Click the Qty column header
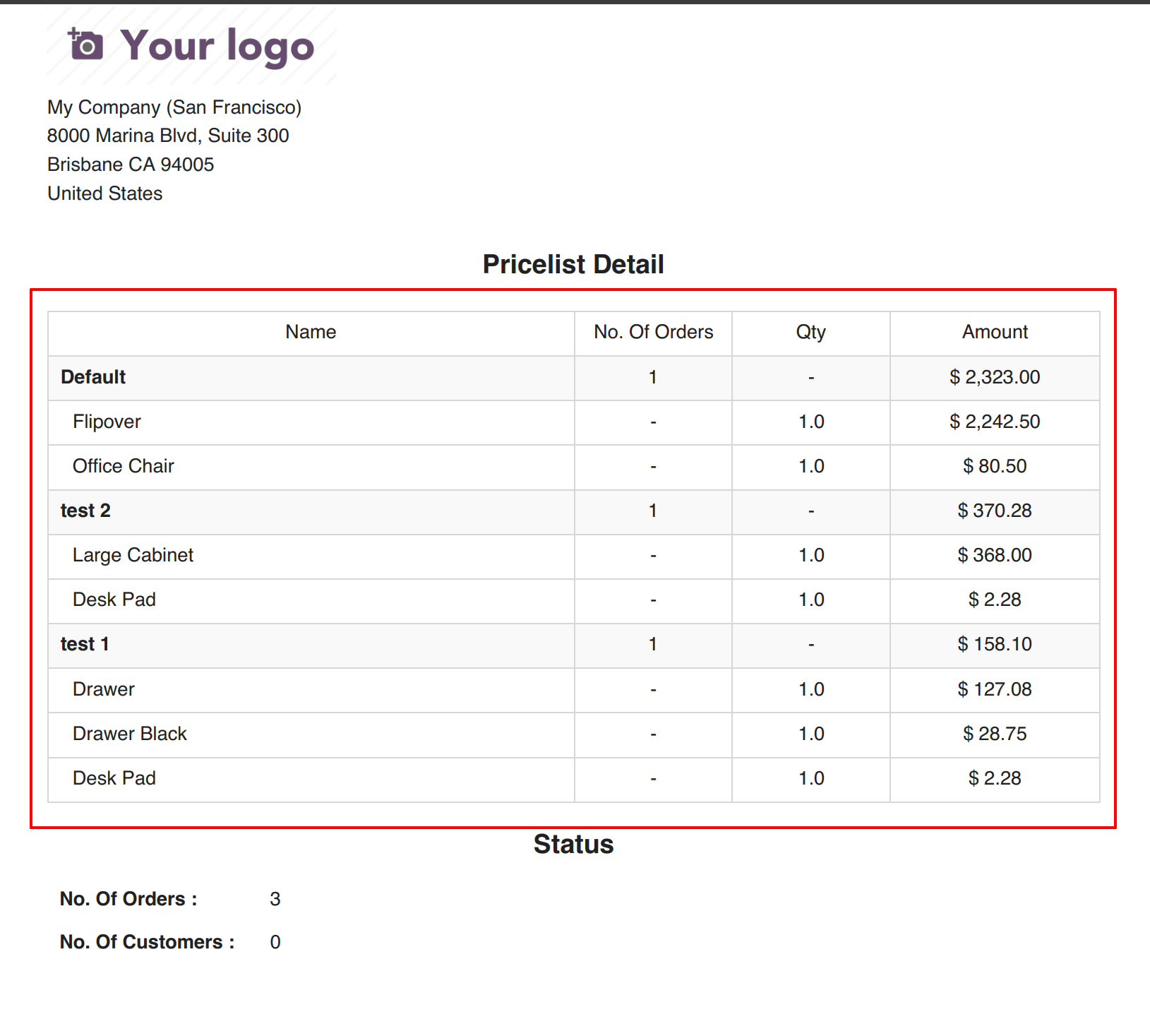The height and width of the screenshot is (1036, 1150). click(x=810, y=332)
